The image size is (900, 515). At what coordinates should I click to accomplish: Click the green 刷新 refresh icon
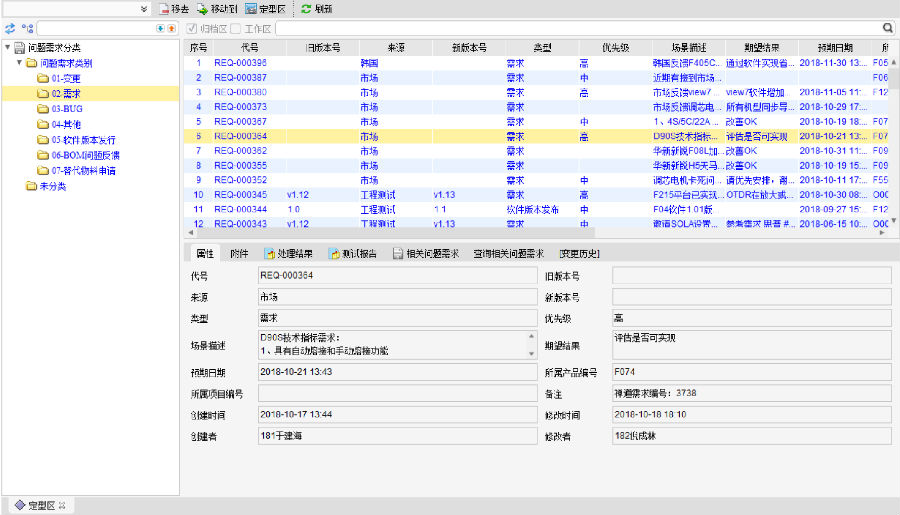306,8
